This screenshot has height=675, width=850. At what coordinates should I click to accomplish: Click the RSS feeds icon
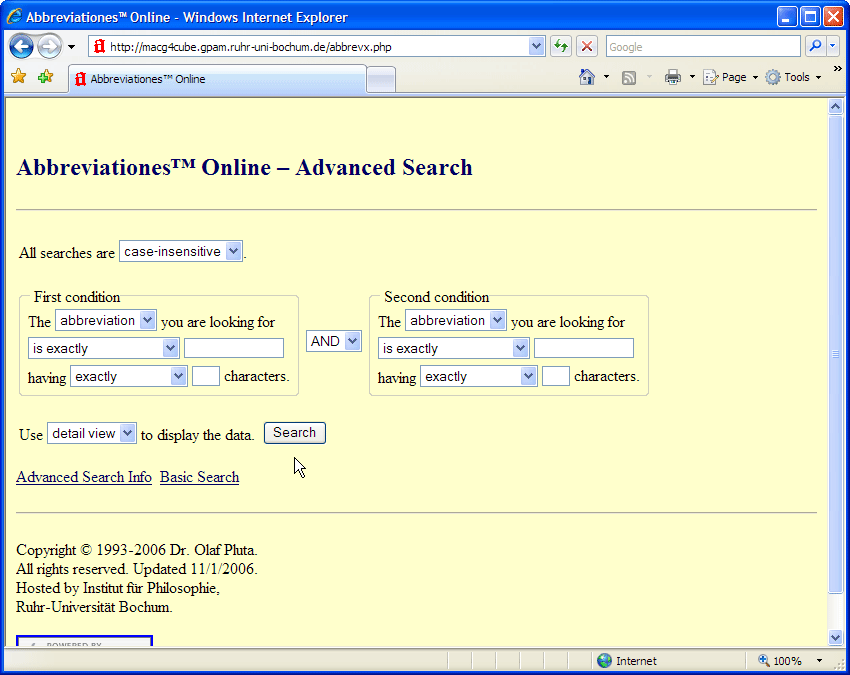(629, 77)
